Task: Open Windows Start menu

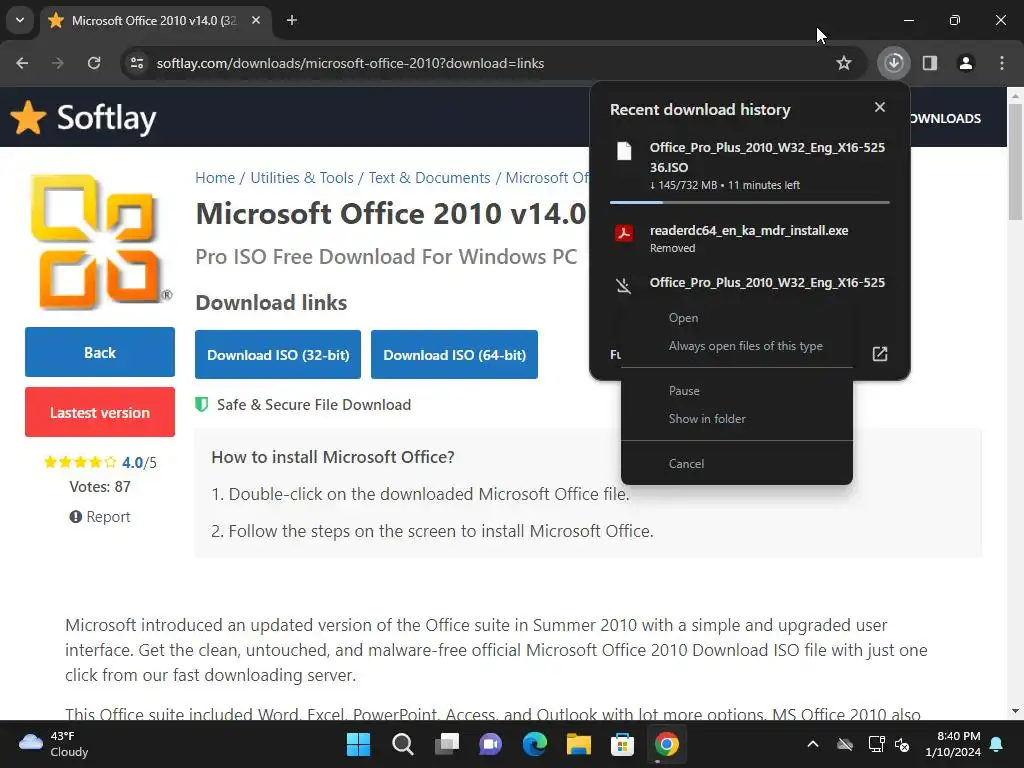Action: [358, 744]
